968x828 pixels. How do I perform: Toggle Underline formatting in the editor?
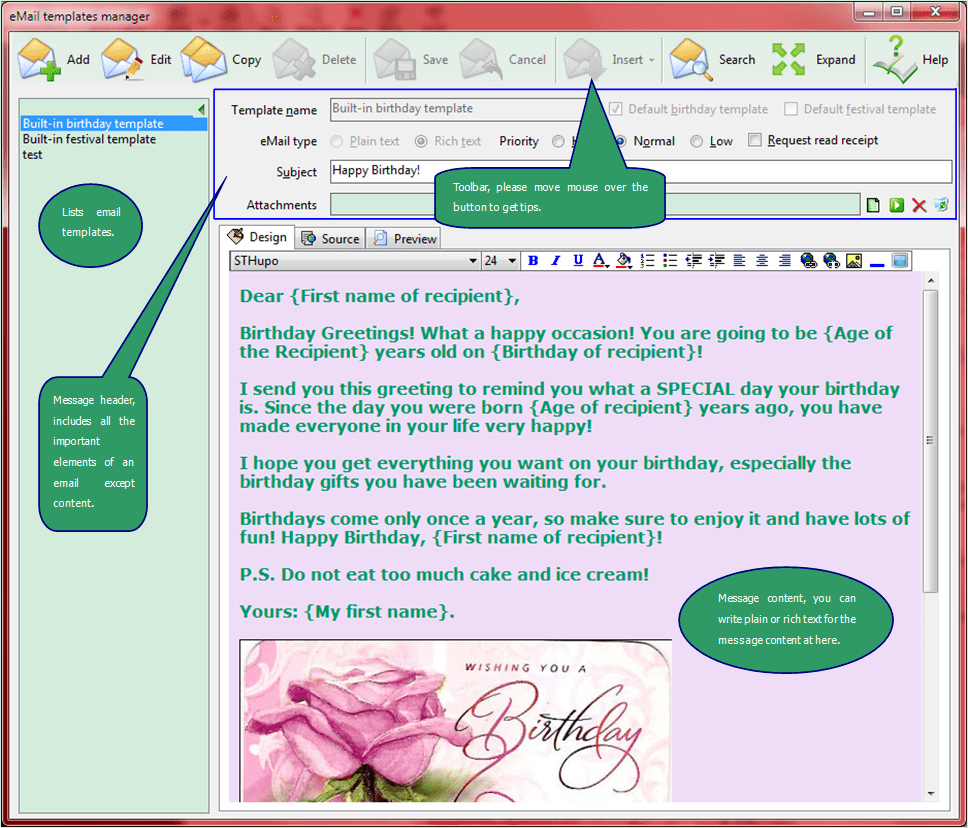tap(578, 261)
